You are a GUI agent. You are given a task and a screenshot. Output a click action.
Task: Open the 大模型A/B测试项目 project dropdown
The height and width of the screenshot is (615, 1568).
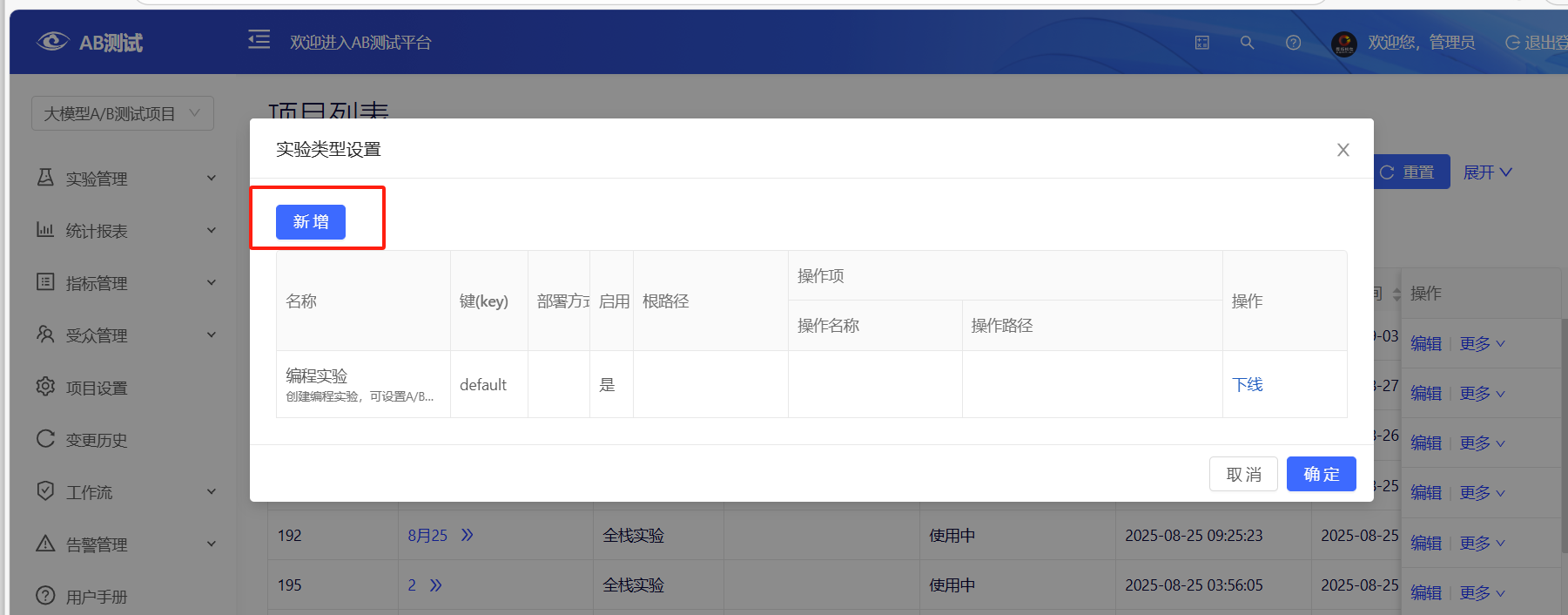pyautogui.click(x=123, y=113)
